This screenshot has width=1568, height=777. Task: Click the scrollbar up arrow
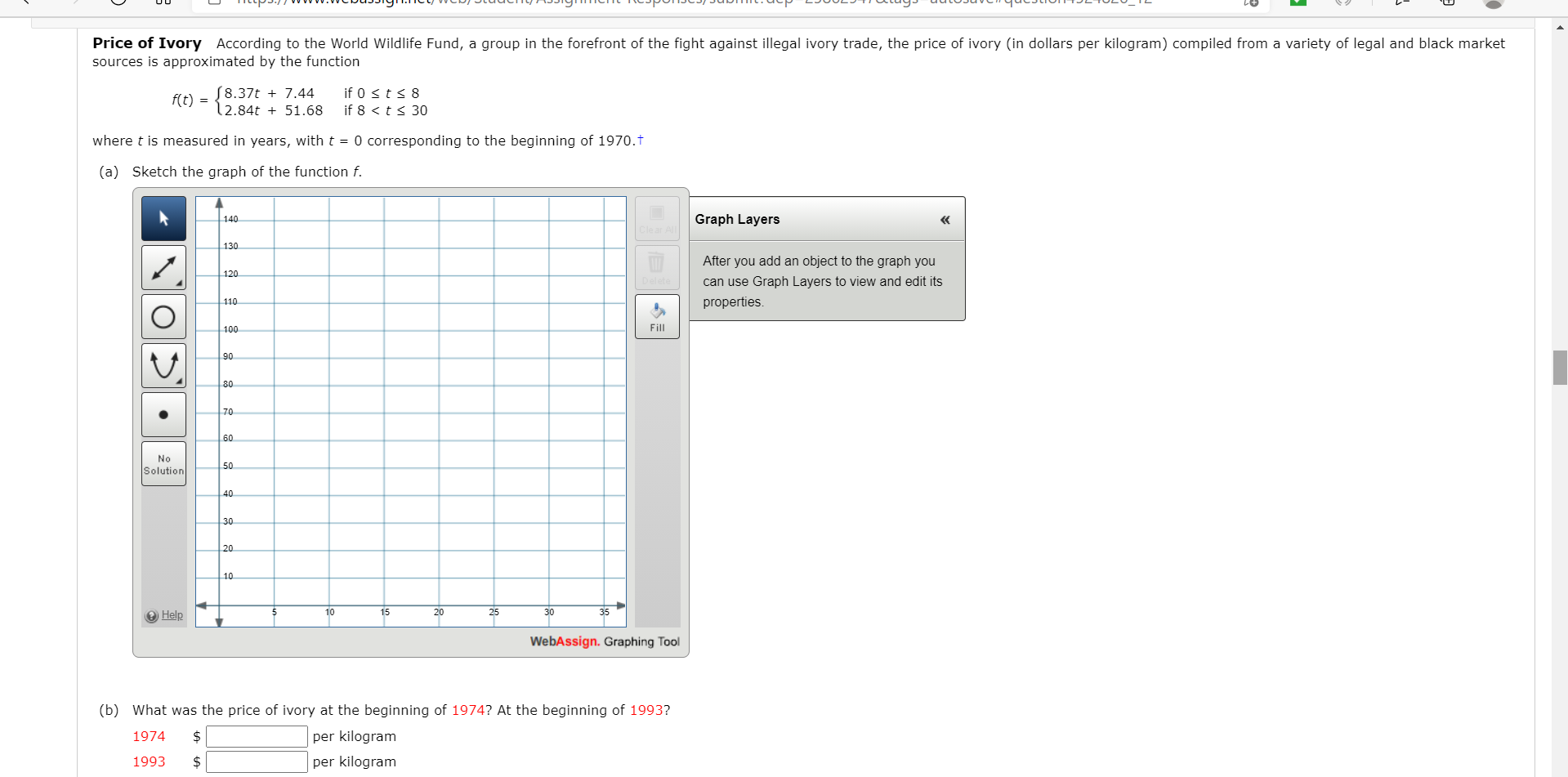(1560, 27)
